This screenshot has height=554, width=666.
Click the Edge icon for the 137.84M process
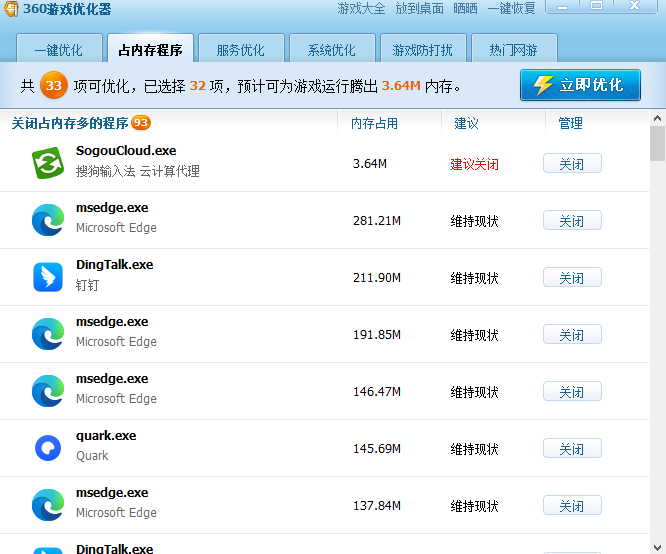tap(47, 505)
